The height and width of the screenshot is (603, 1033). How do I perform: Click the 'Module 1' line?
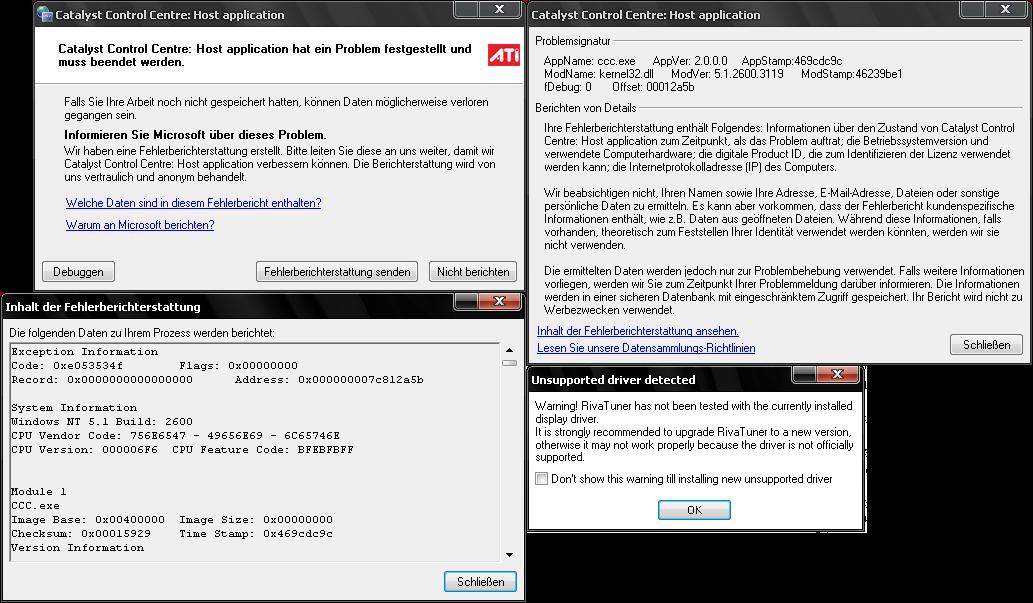38,492
